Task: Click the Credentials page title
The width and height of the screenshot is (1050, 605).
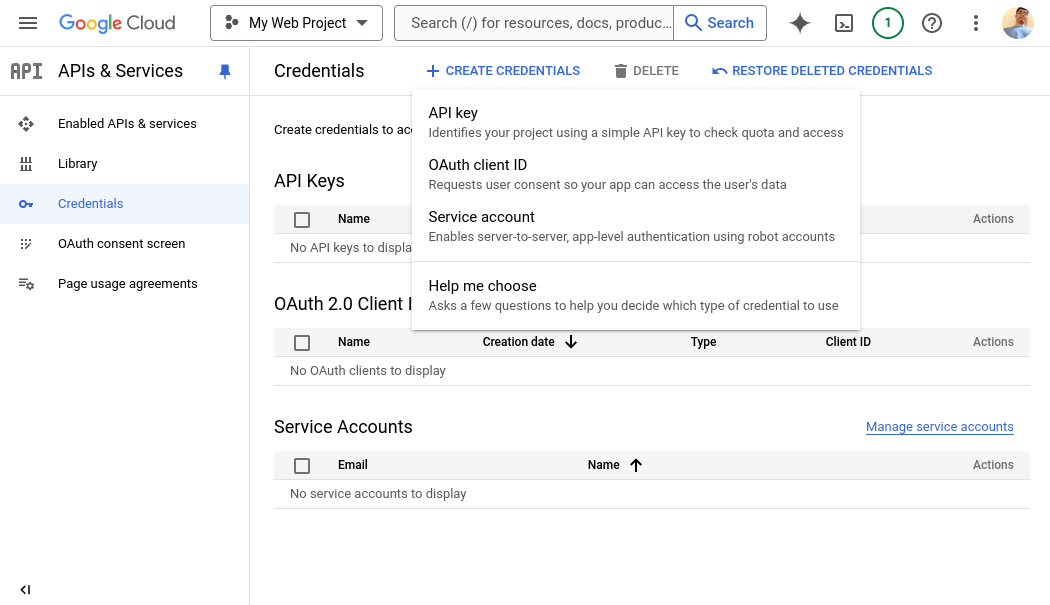Action: (319, 71)
